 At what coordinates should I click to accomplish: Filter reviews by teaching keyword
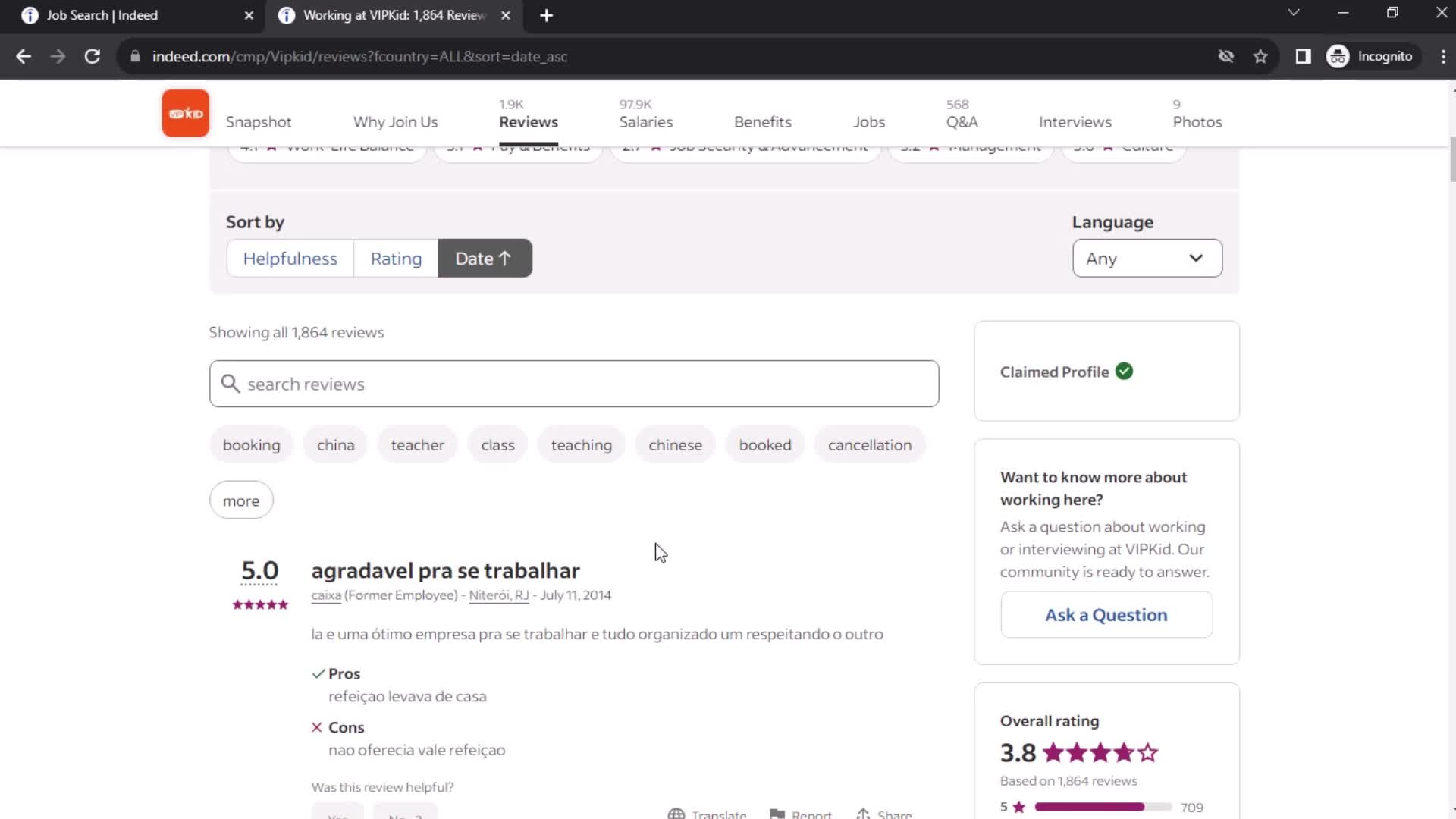(581, 445)
